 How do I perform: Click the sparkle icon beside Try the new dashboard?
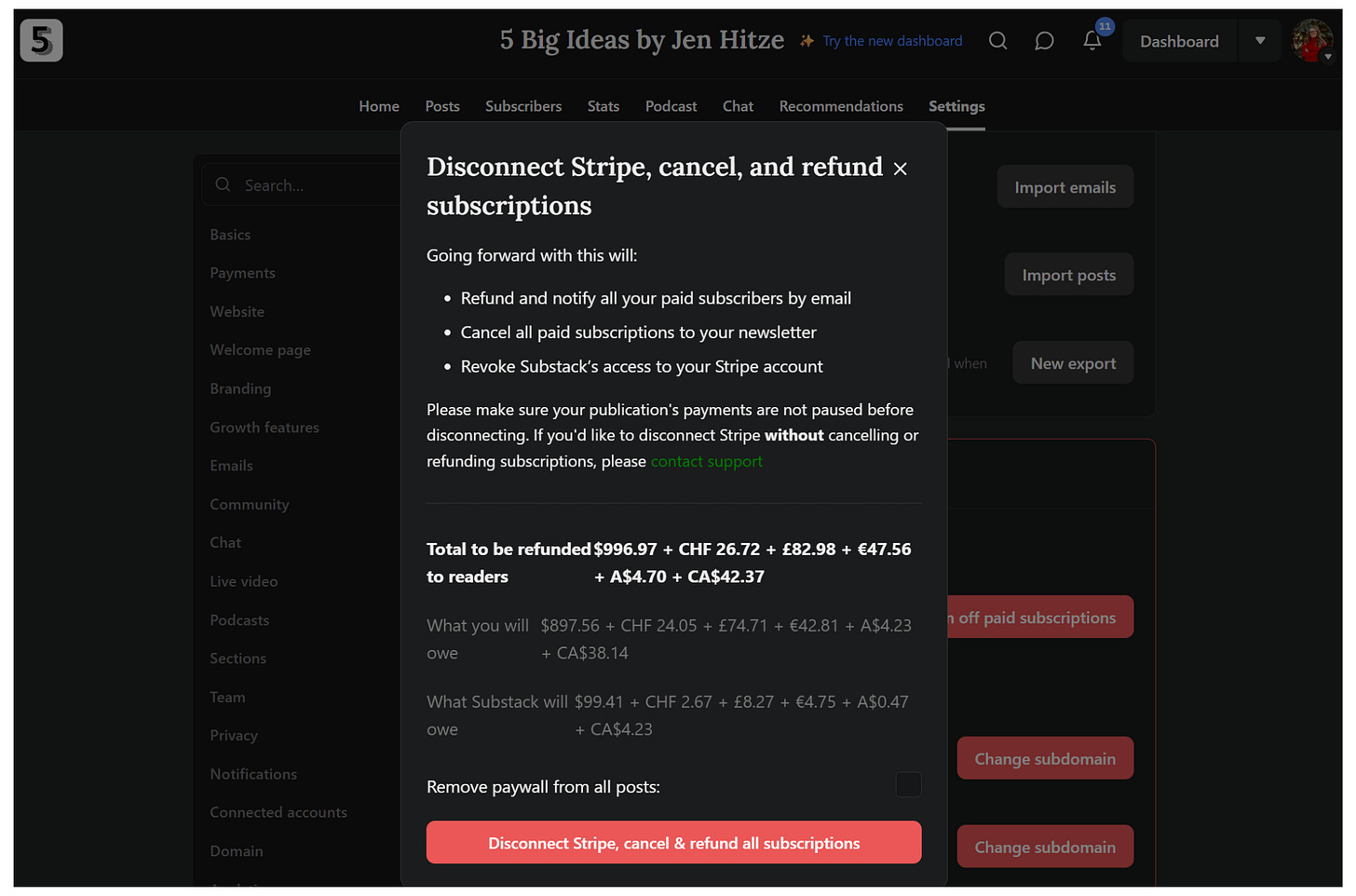pyautogui.click(x=807, y=41)
